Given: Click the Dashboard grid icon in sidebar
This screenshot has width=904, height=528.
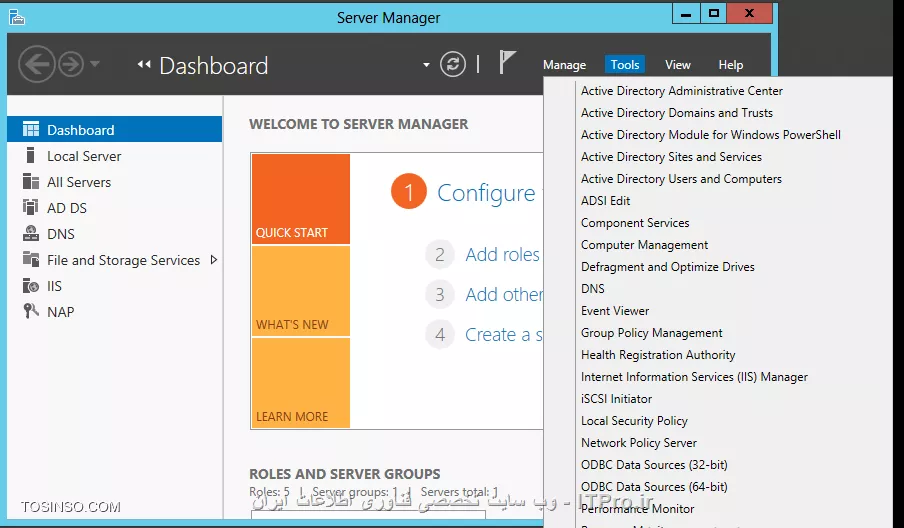Looking at the screenshot, I should [31, 129].
